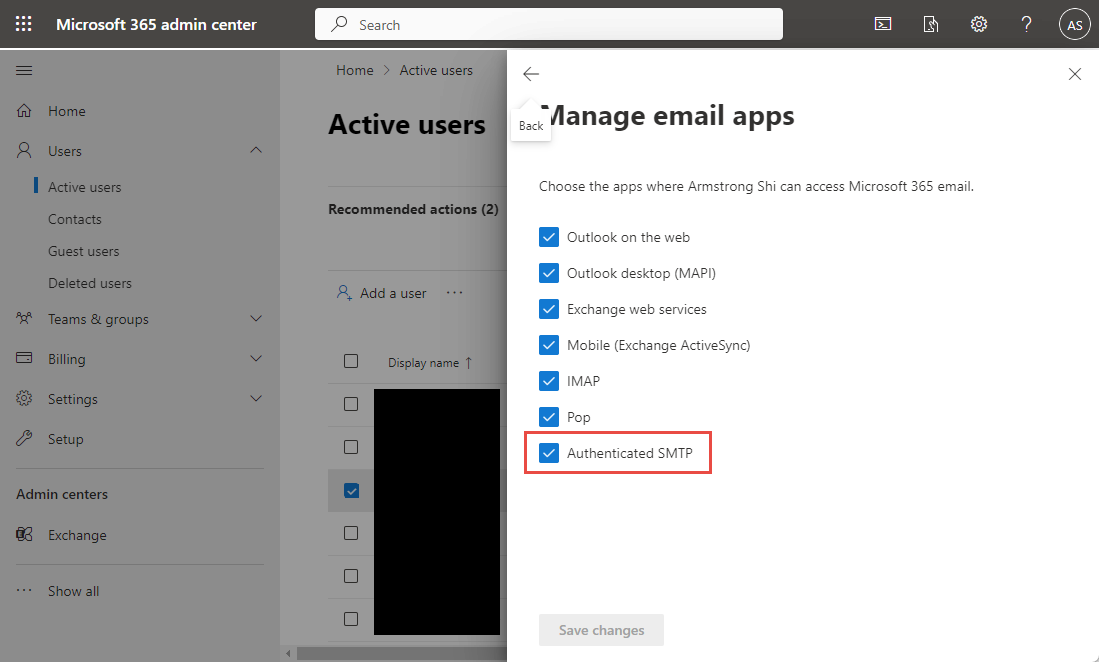This screenshot has height=662, width=1099.
Task: Open Deleted users in sidebar
Action: (90, 283)
